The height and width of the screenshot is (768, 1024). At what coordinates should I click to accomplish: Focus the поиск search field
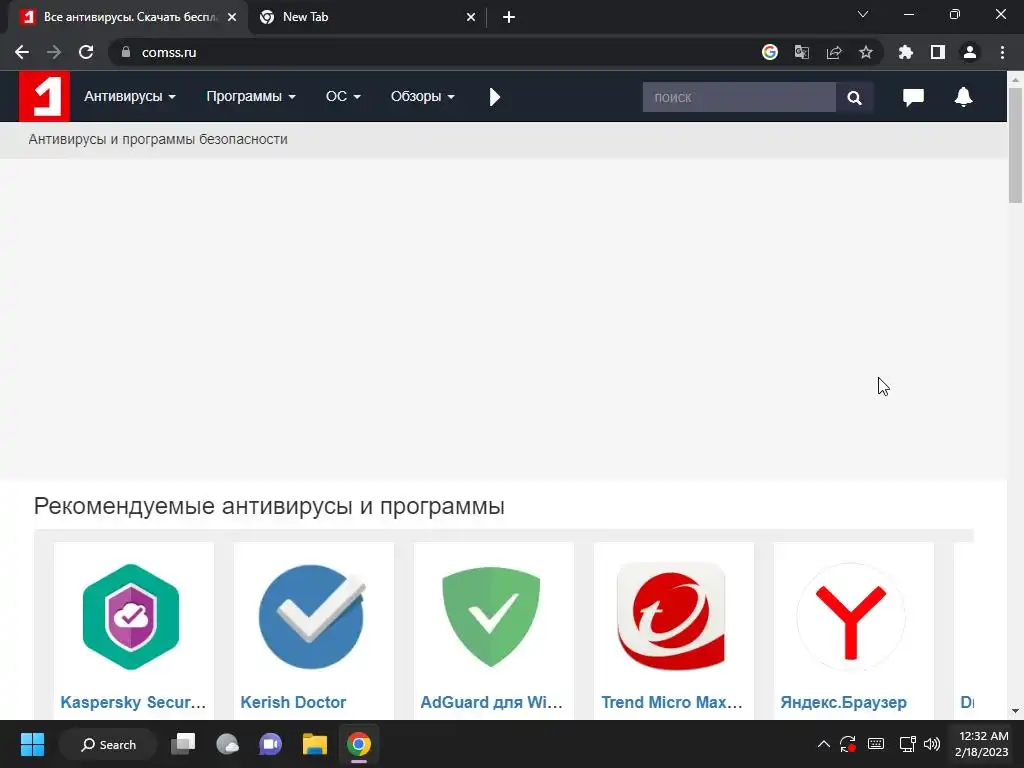tap(739, 97)
